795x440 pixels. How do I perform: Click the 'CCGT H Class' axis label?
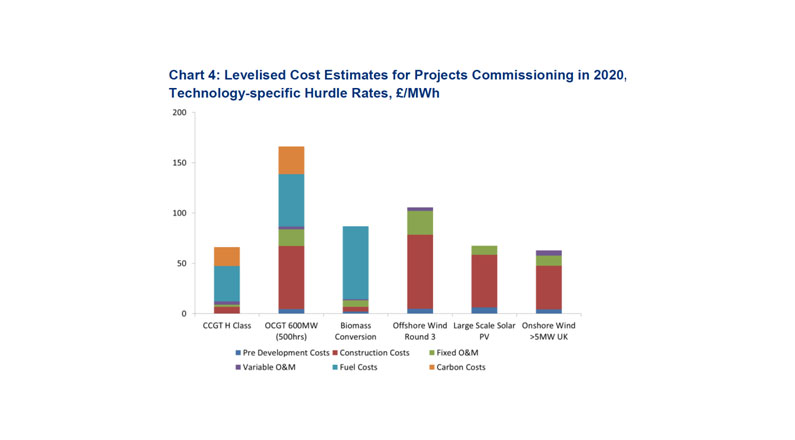tap(227, 326)
